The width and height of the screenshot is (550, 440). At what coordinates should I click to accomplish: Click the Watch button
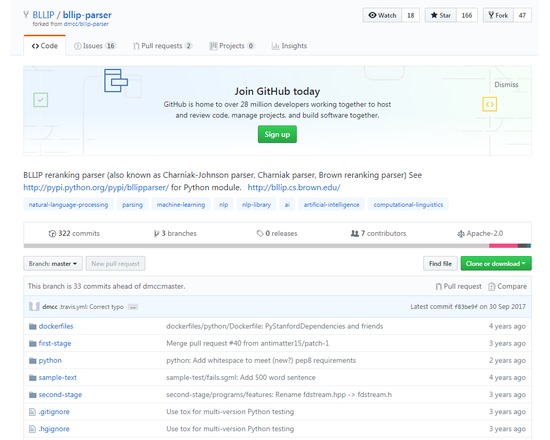tap(382, 15)
